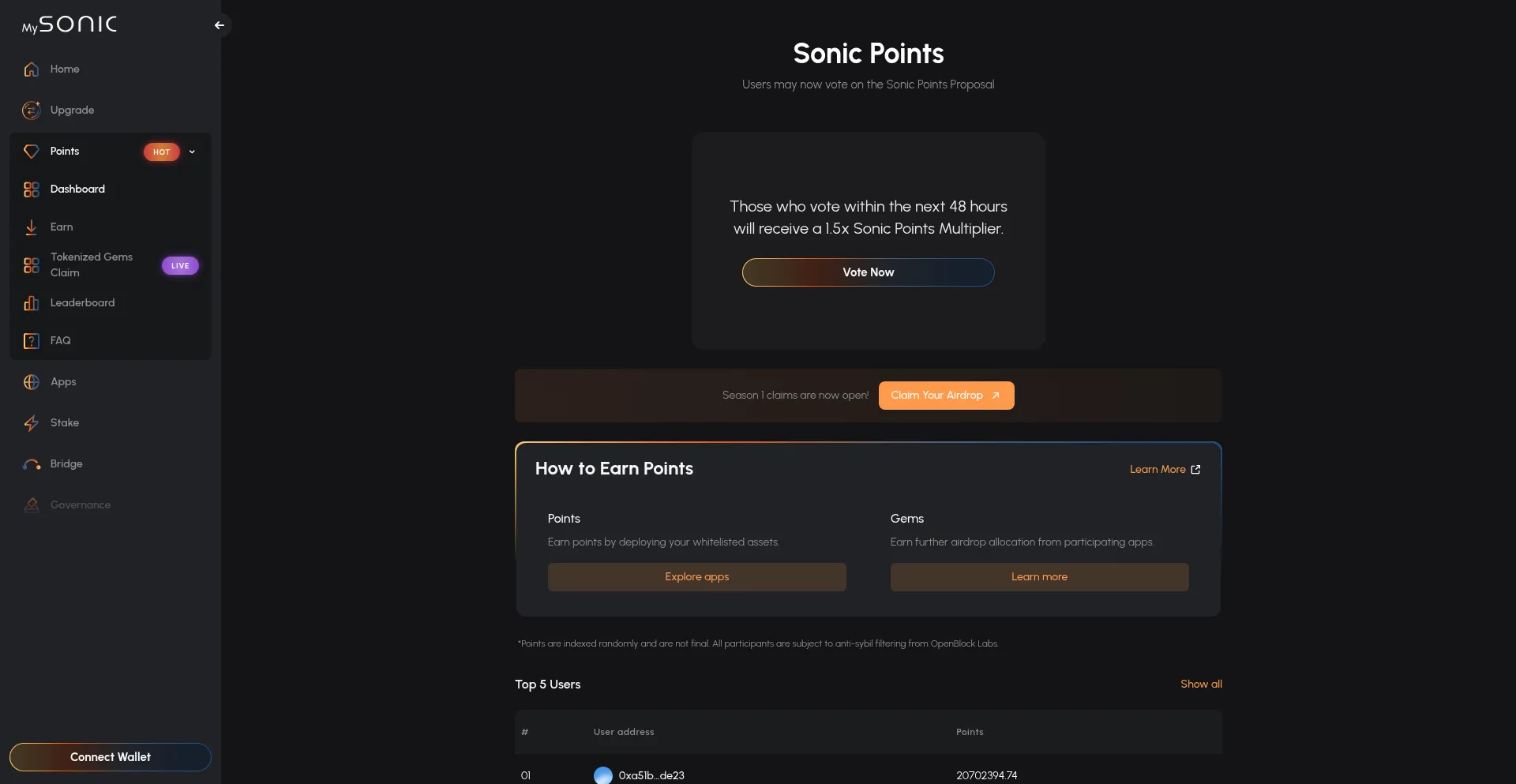Click the Stake lightning bolt icon
Screen dimensions: 1516x784
tap(32, 423)
